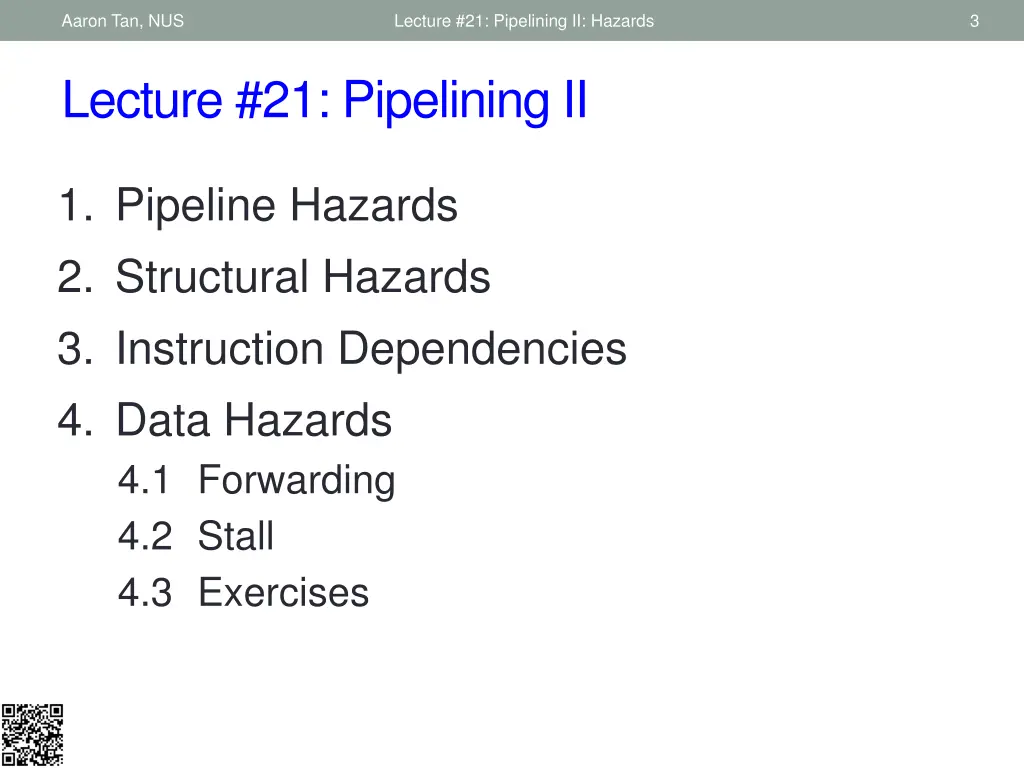The height and width of the screenshot is (768, 1024).
Task: Click the number '2.' list marker
Action: coord(76,276)
